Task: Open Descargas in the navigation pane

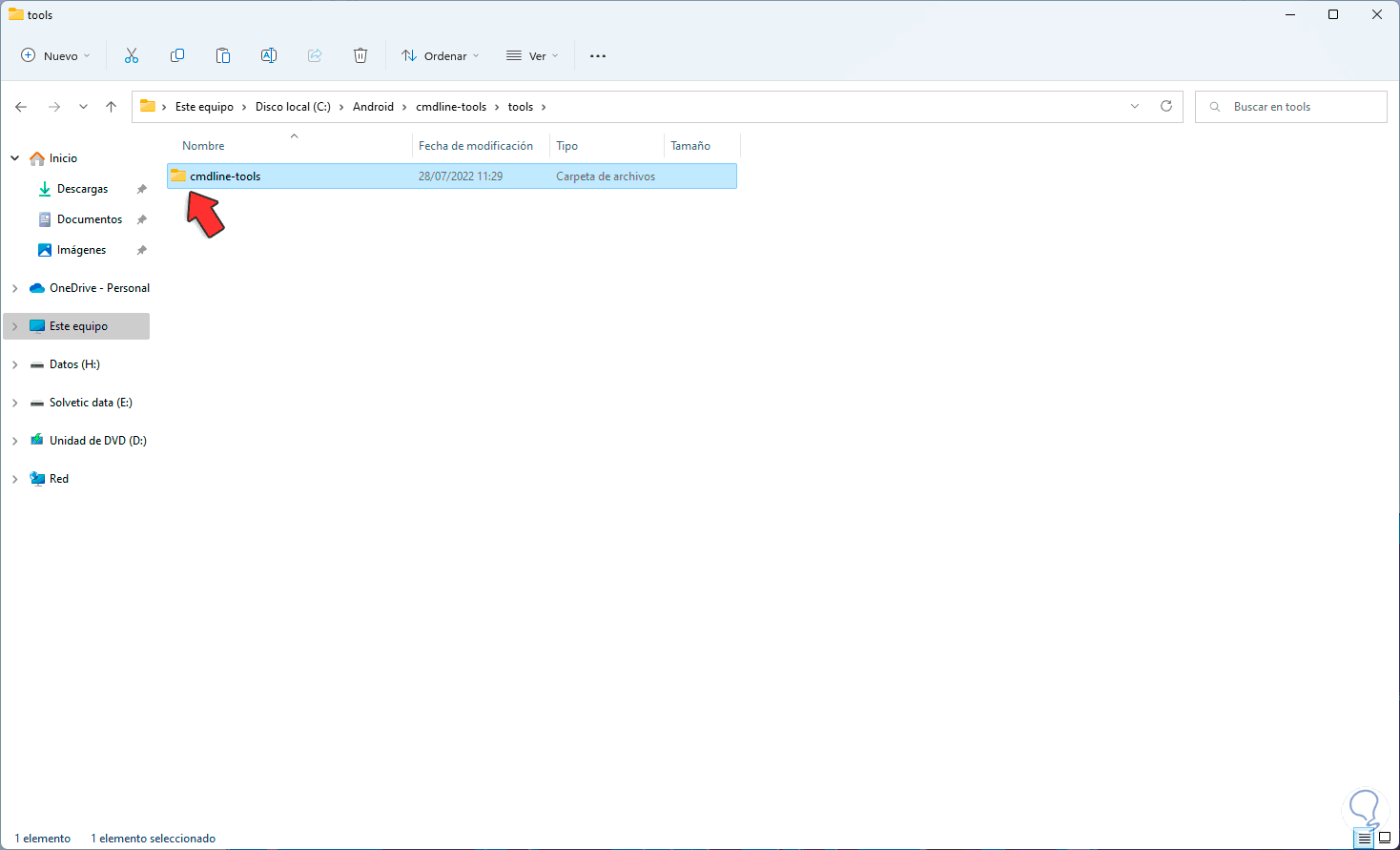Action: click(x=82, y=189)
